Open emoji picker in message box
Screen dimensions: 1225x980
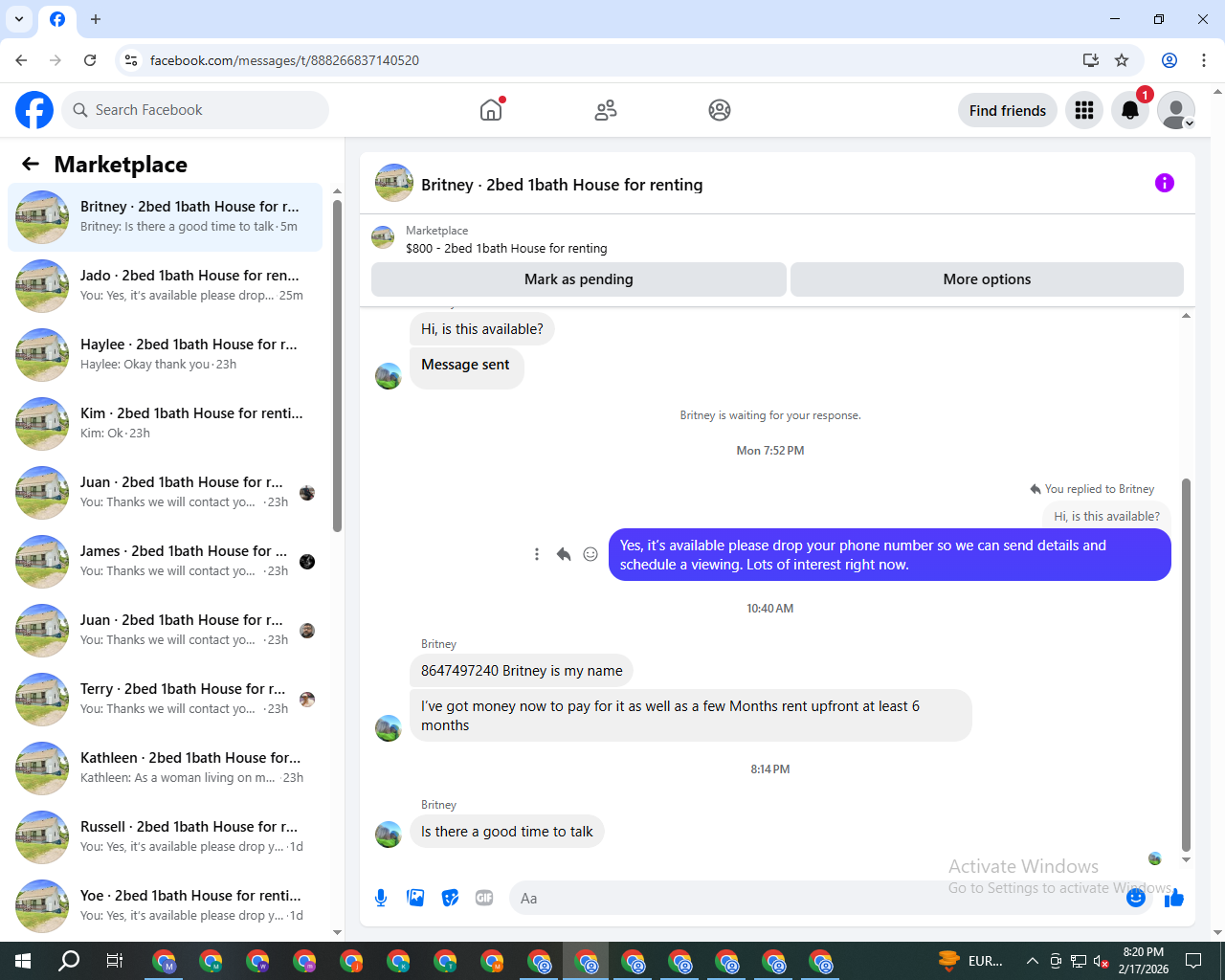click(1136, 898)
